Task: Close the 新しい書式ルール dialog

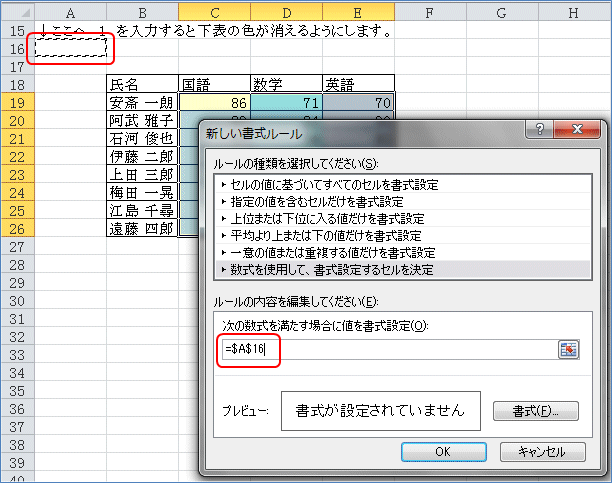Action: pyautogui.click(x=576, y=129)
